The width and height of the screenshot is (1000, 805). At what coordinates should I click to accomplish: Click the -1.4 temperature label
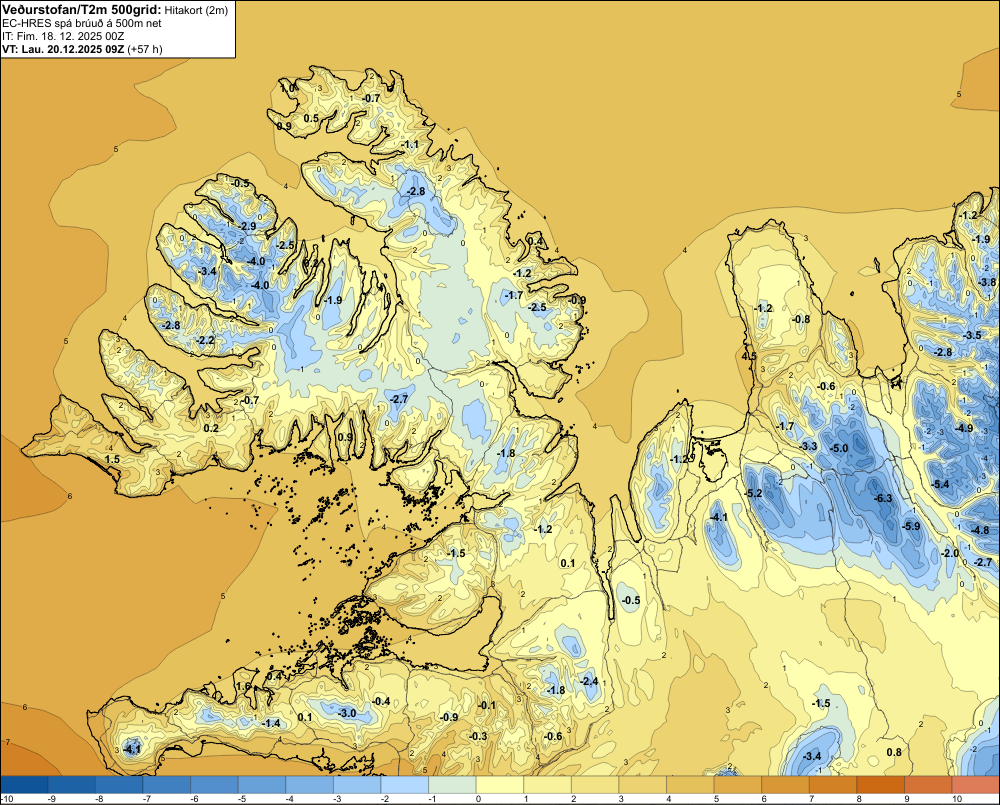(x=272, y=723)
